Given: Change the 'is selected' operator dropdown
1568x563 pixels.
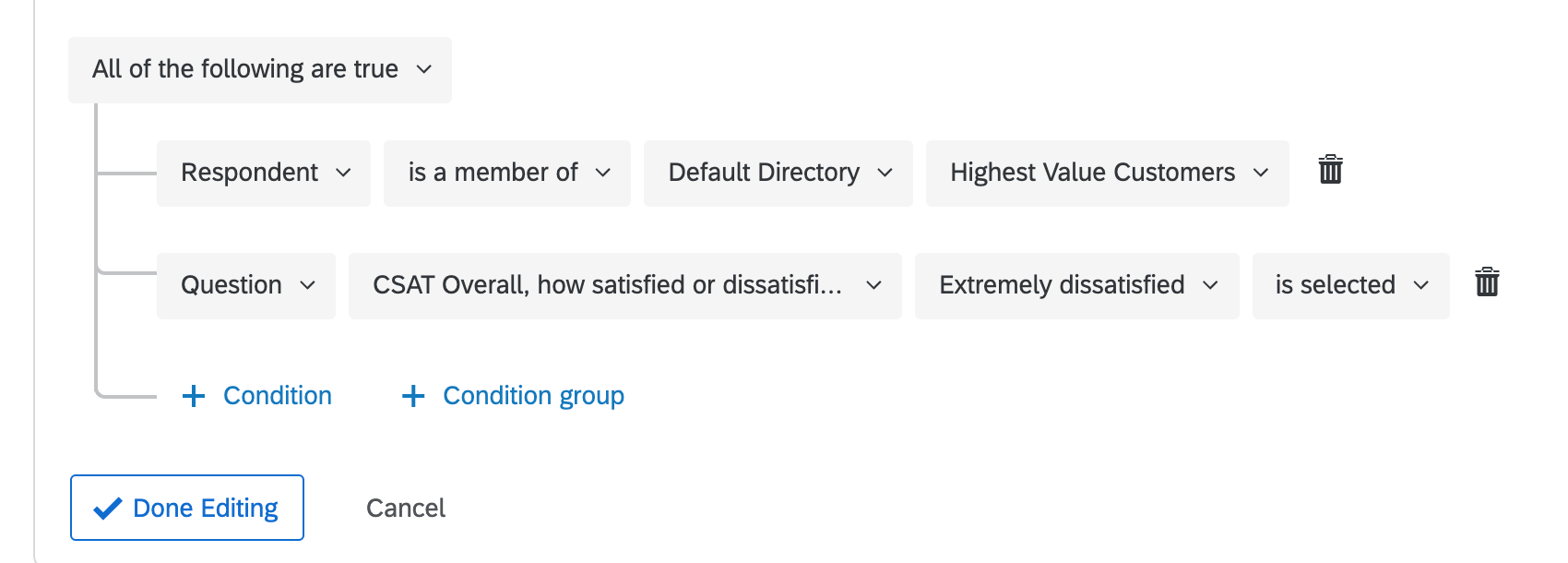Looking at the screenshot, I should click(1351, 285).
